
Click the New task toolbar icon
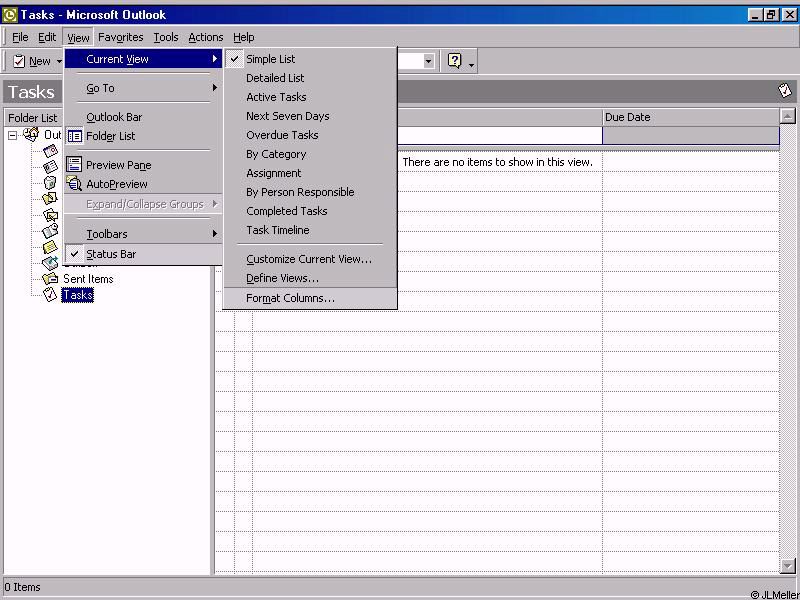[19, 61]
